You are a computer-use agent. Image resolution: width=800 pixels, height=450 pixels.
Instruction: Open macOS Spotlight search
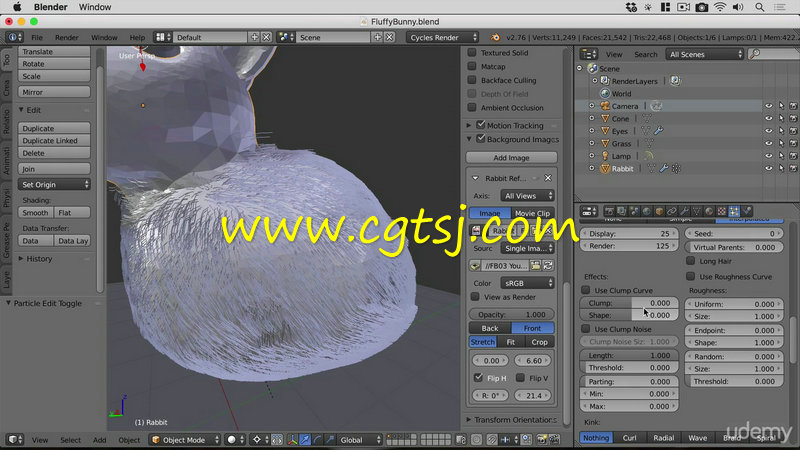coord(760,7)
